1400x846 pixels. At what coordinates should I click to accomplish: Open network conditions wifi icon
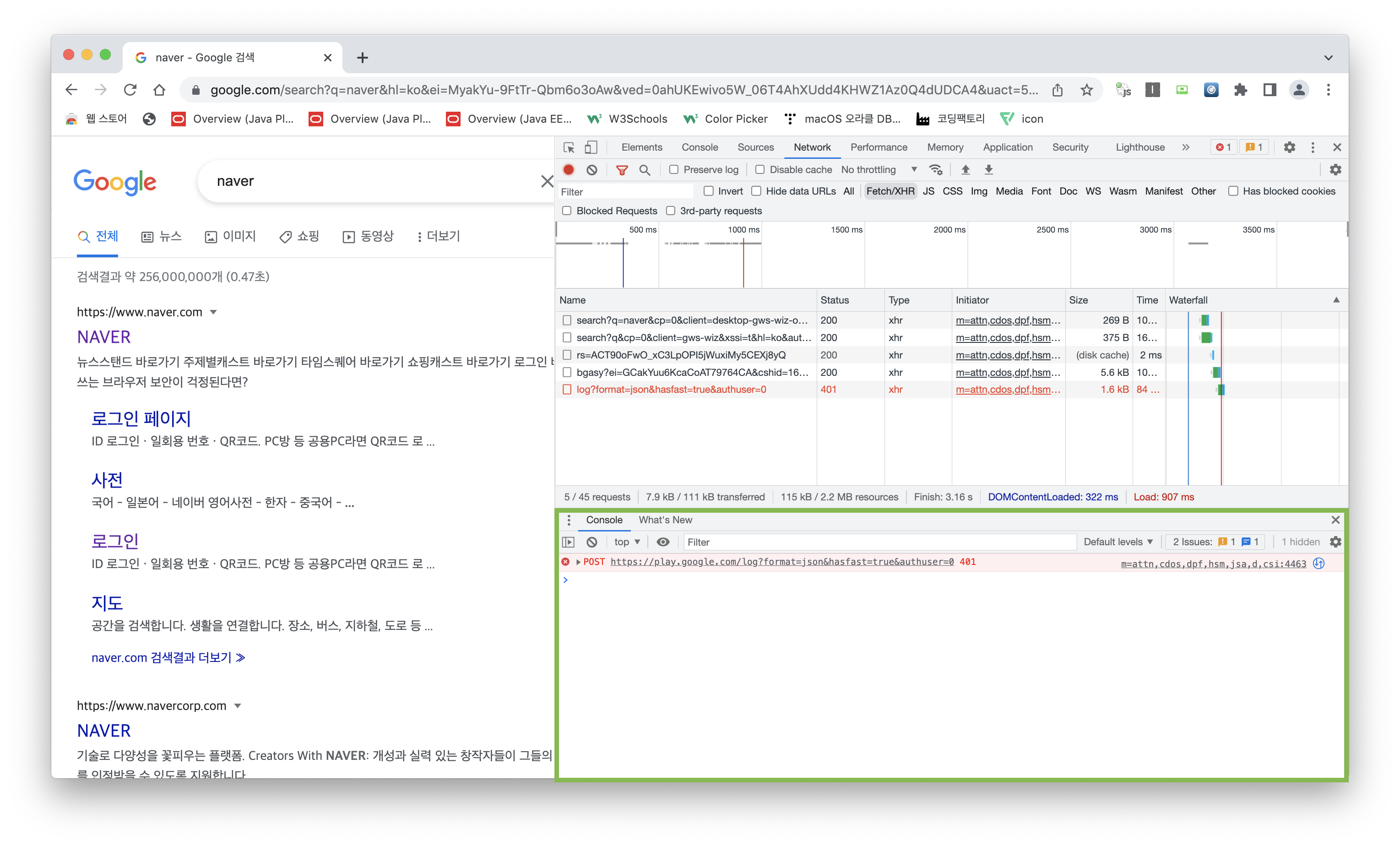tap(935, 169)
